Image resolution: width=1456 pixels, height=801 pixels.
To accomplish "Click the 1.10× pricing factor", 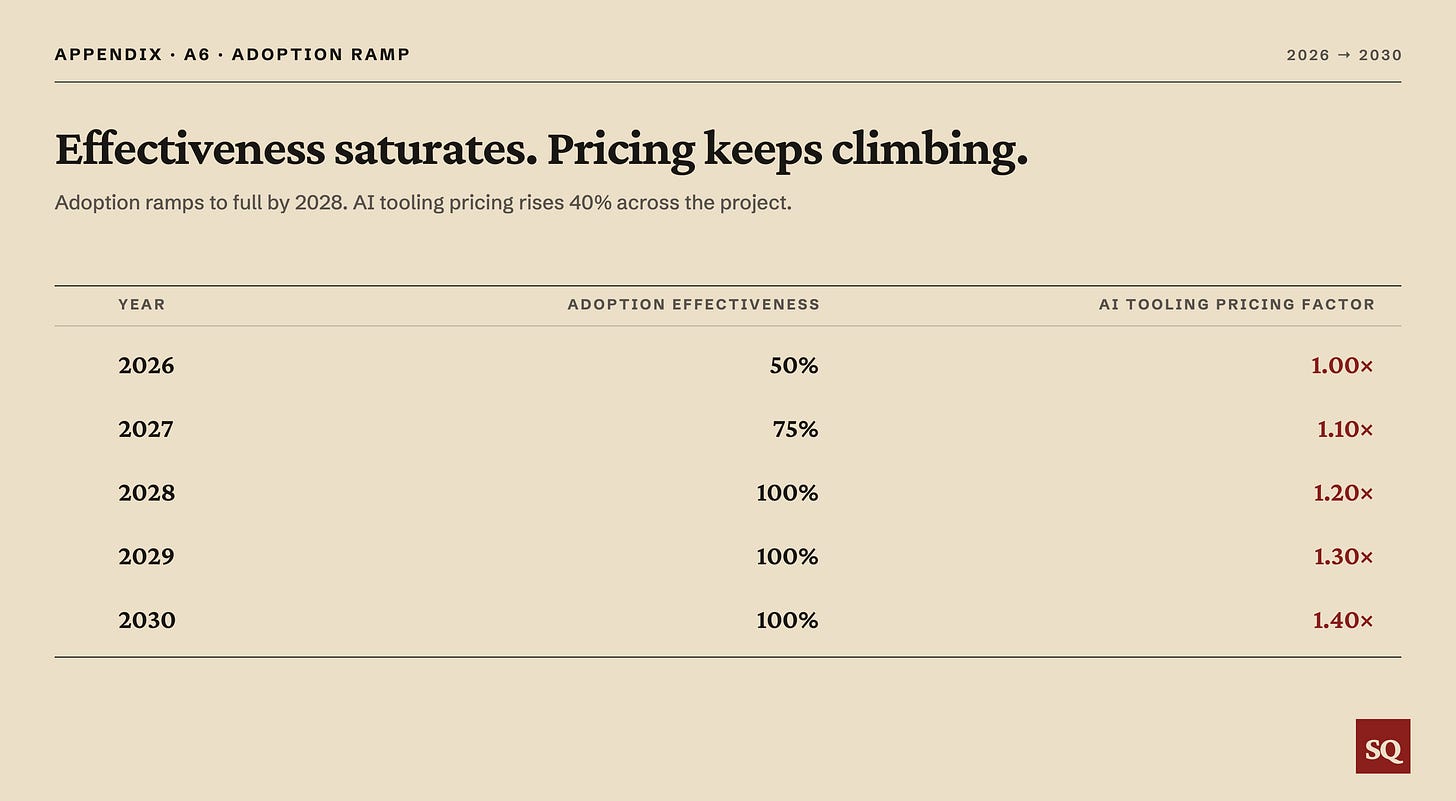I will click(x=1345, y=430).
